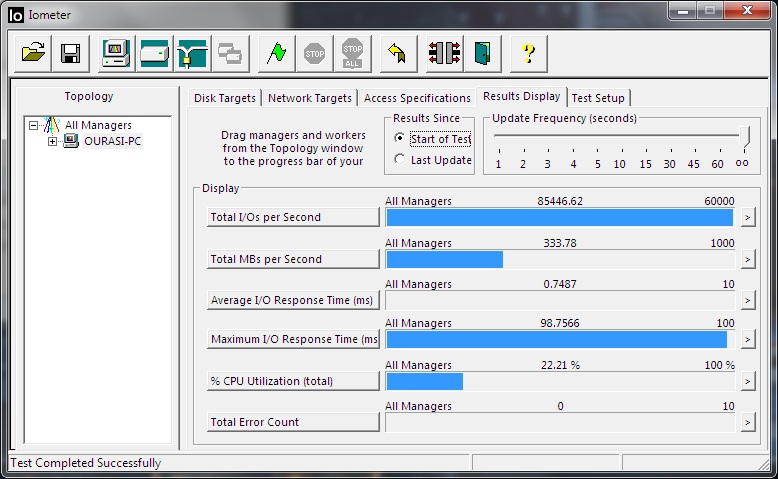Switch to the Test Setup tab

598,98
